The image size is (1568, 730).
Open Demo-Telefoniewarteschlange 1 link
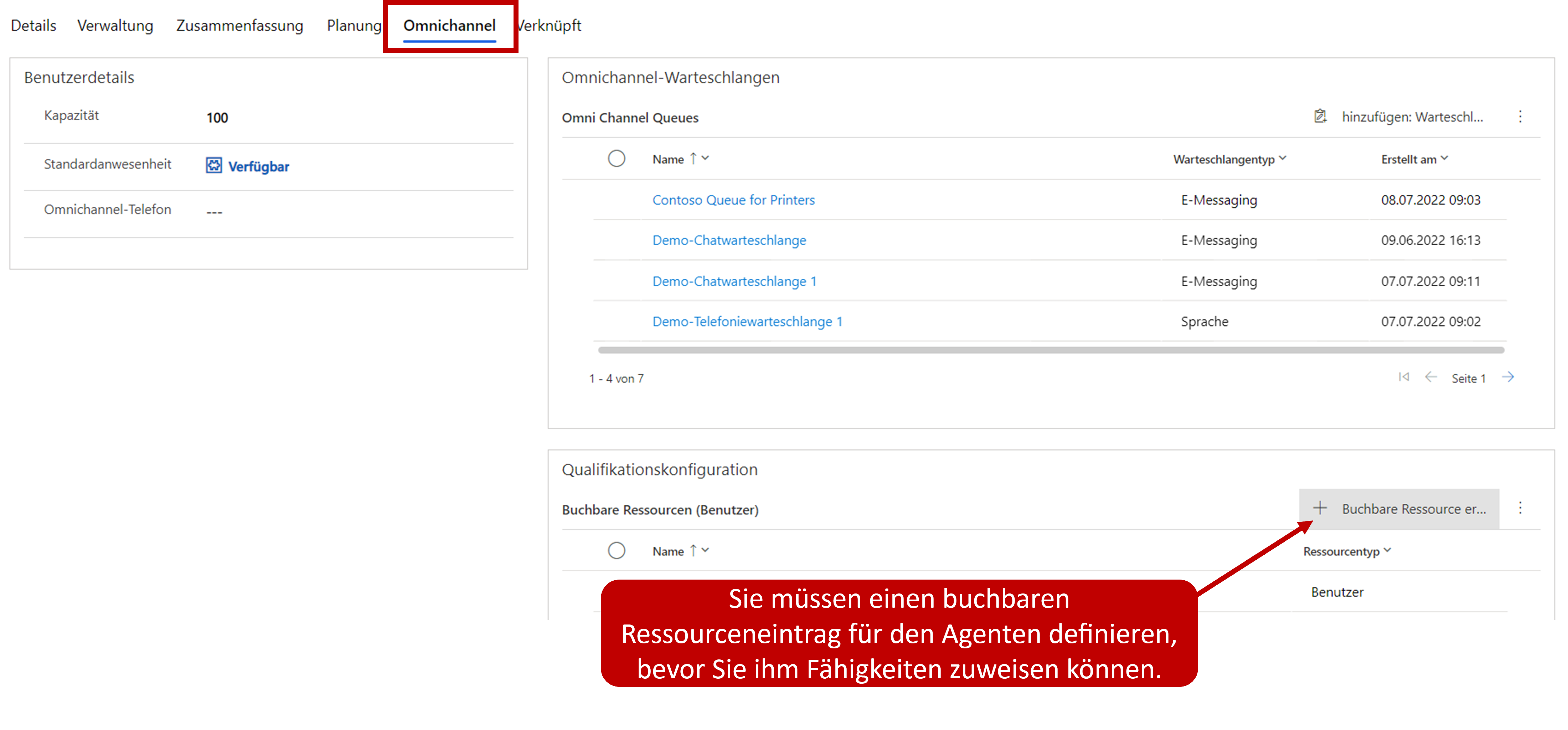[747, 322]
